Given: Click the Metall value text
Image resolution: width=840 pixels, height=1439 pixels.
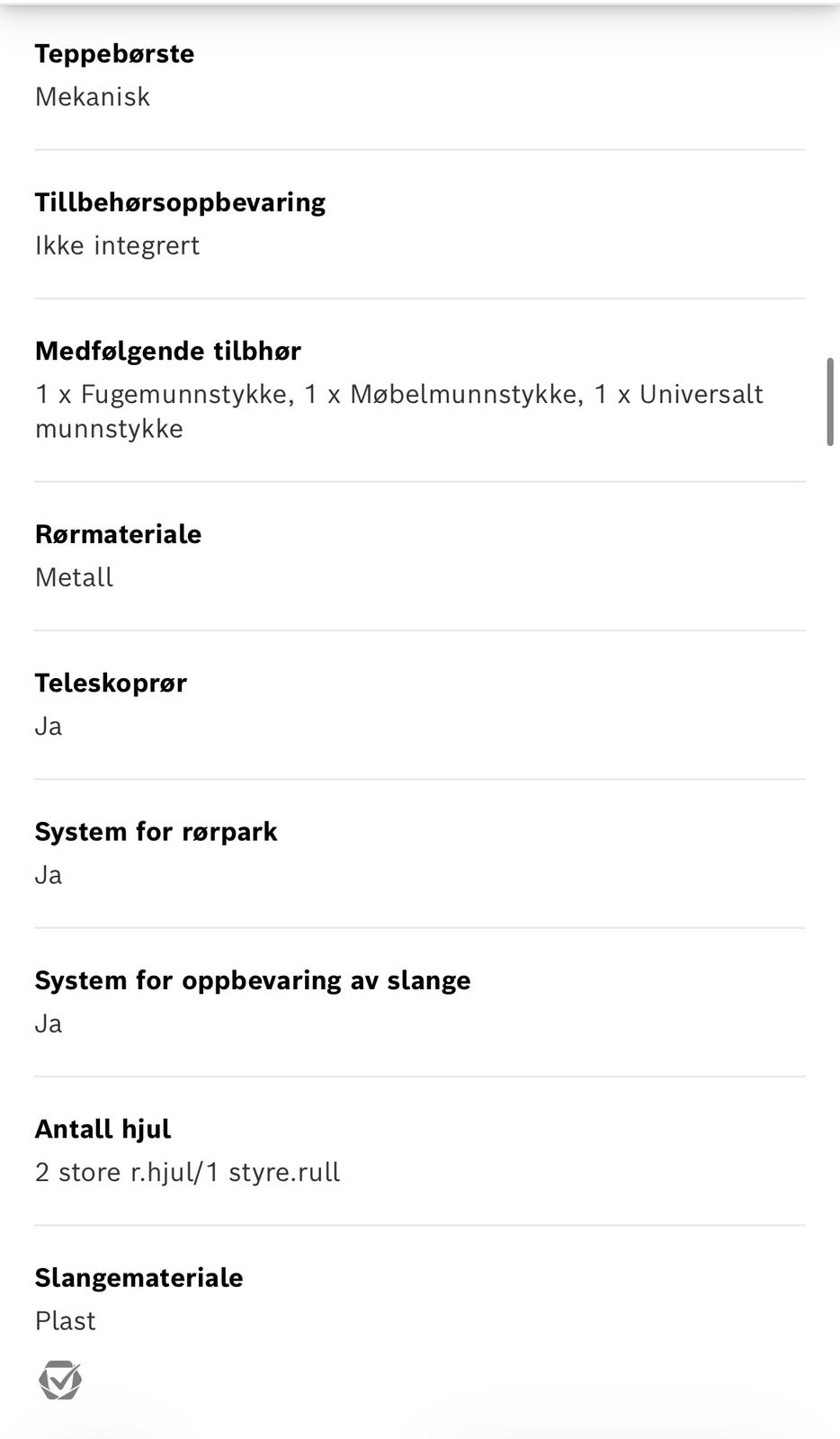Looking at the screenshot, I should (74, 577).
